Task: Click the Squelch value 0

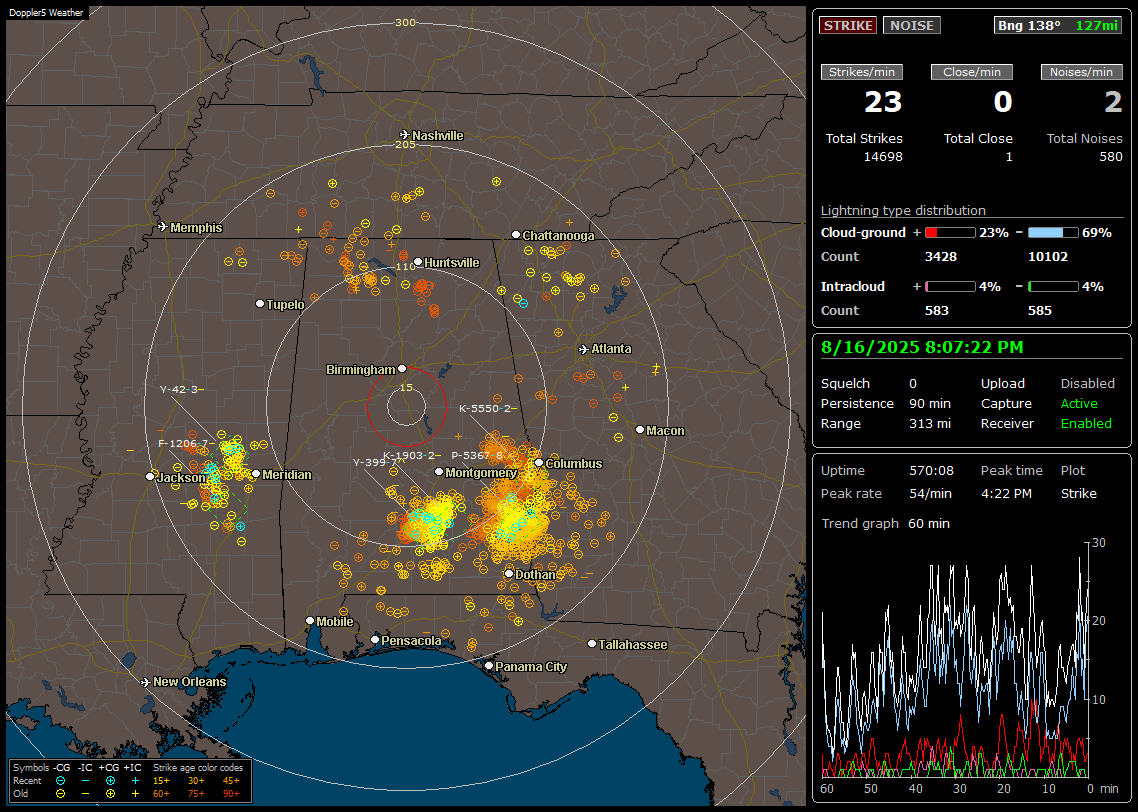Action: point(913,384)
